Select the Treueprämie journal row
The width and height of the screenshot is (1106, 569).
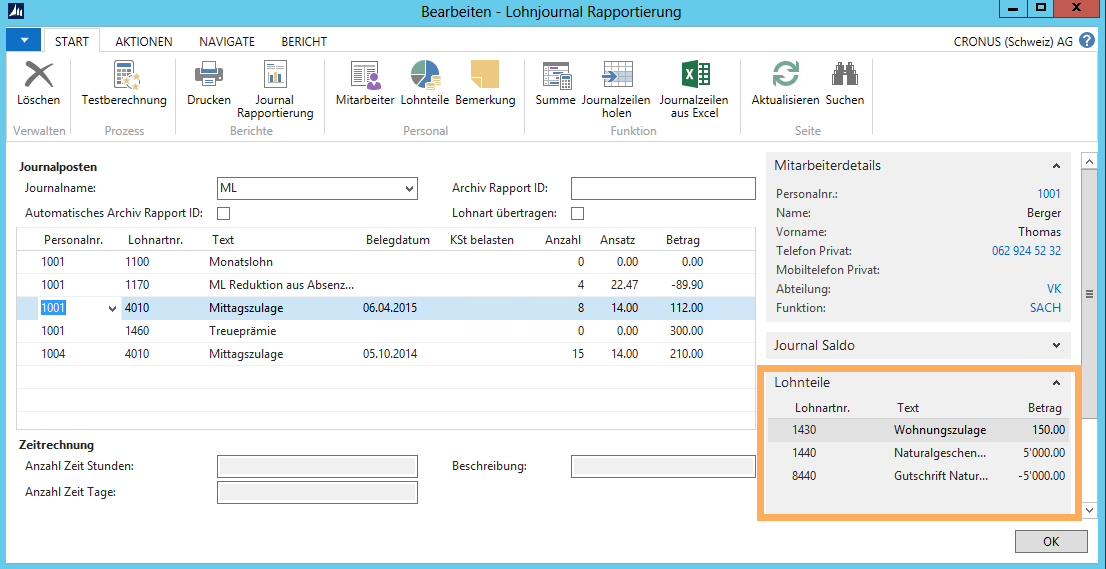click(242, 331)
